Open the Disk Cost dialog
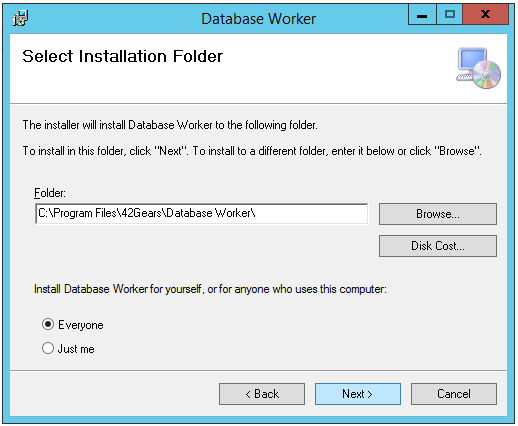 click(x=438, y=246)
